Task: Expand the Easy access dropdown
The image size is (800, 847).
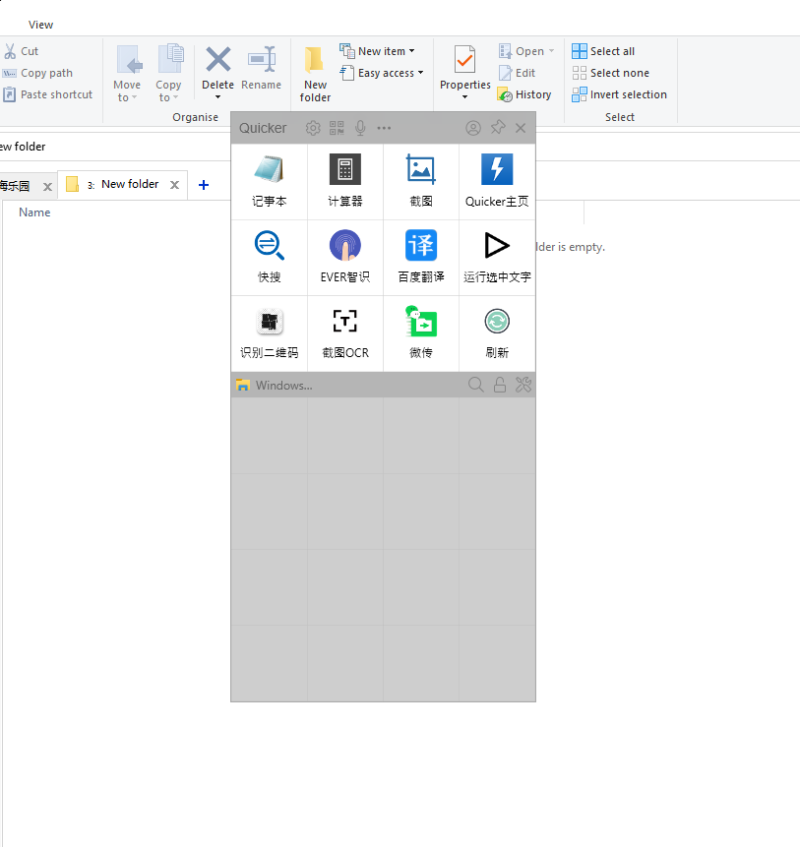Action: 381,73
